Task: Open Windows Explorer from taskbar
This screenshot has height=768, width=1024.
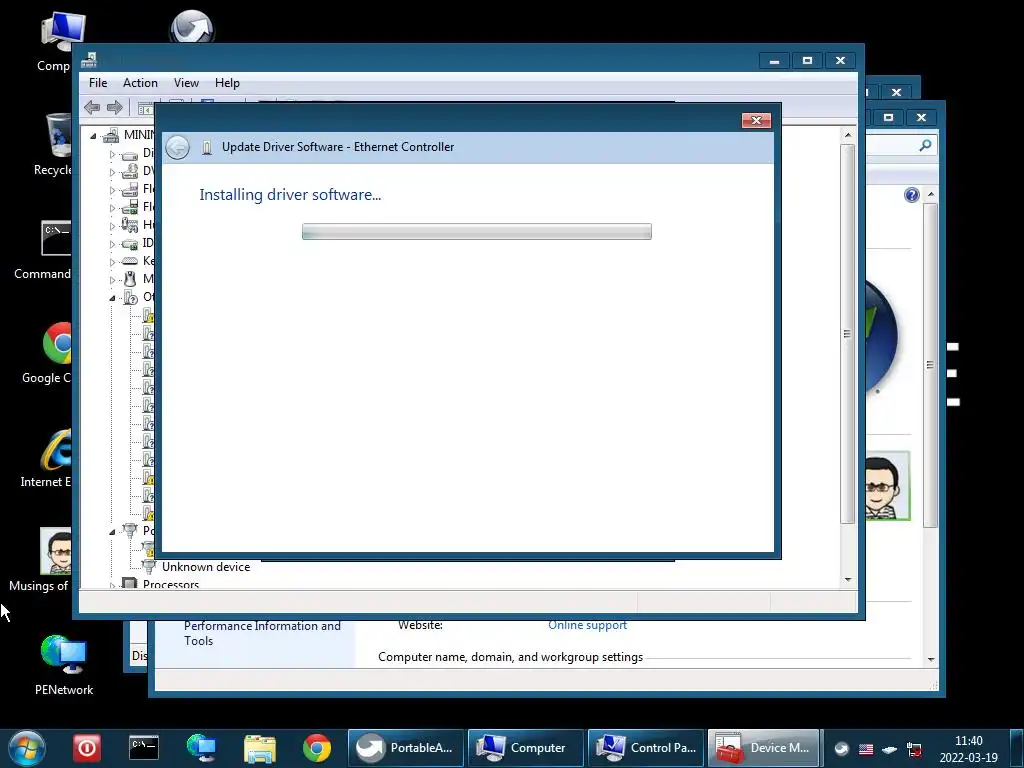Action: [260, 748]
